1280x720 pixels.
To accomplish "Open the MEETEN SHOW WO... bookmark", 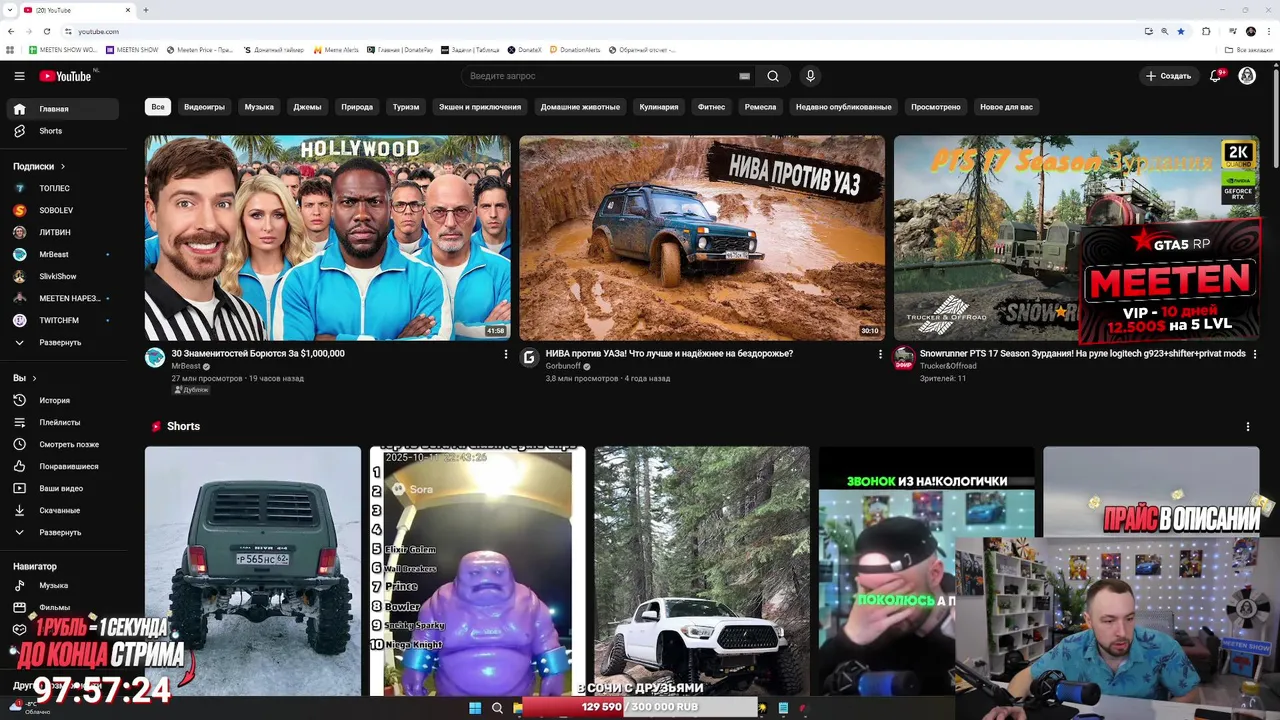I will (62, 49).
